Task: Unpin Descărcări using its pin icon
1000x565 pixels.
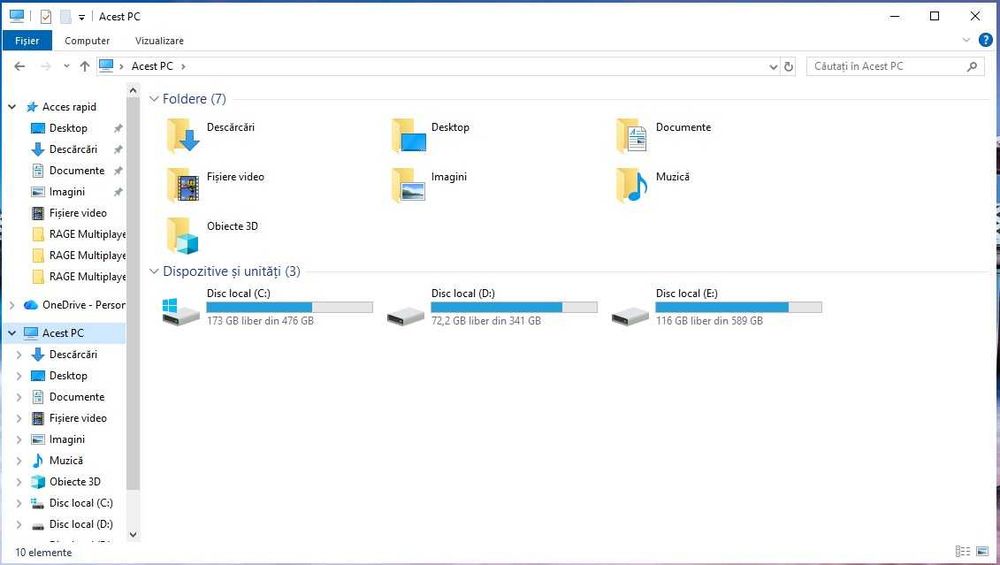Action: (118, 149)
